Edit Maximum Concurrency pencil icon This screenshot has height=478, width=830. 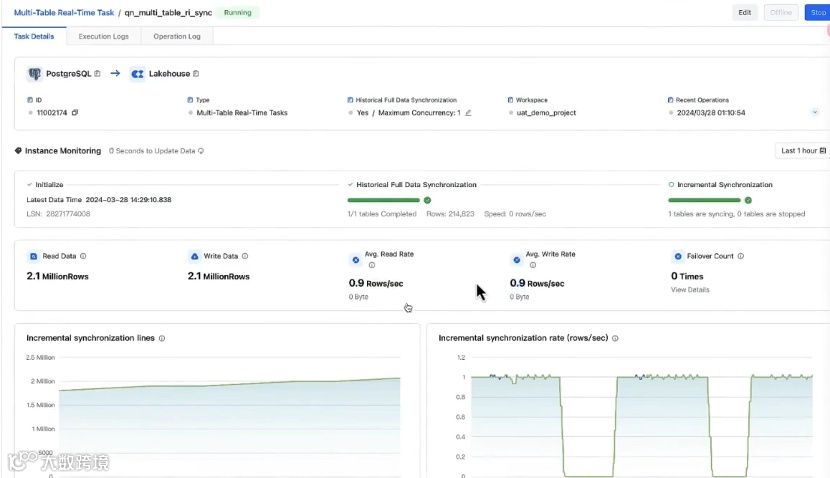point(468,113)
